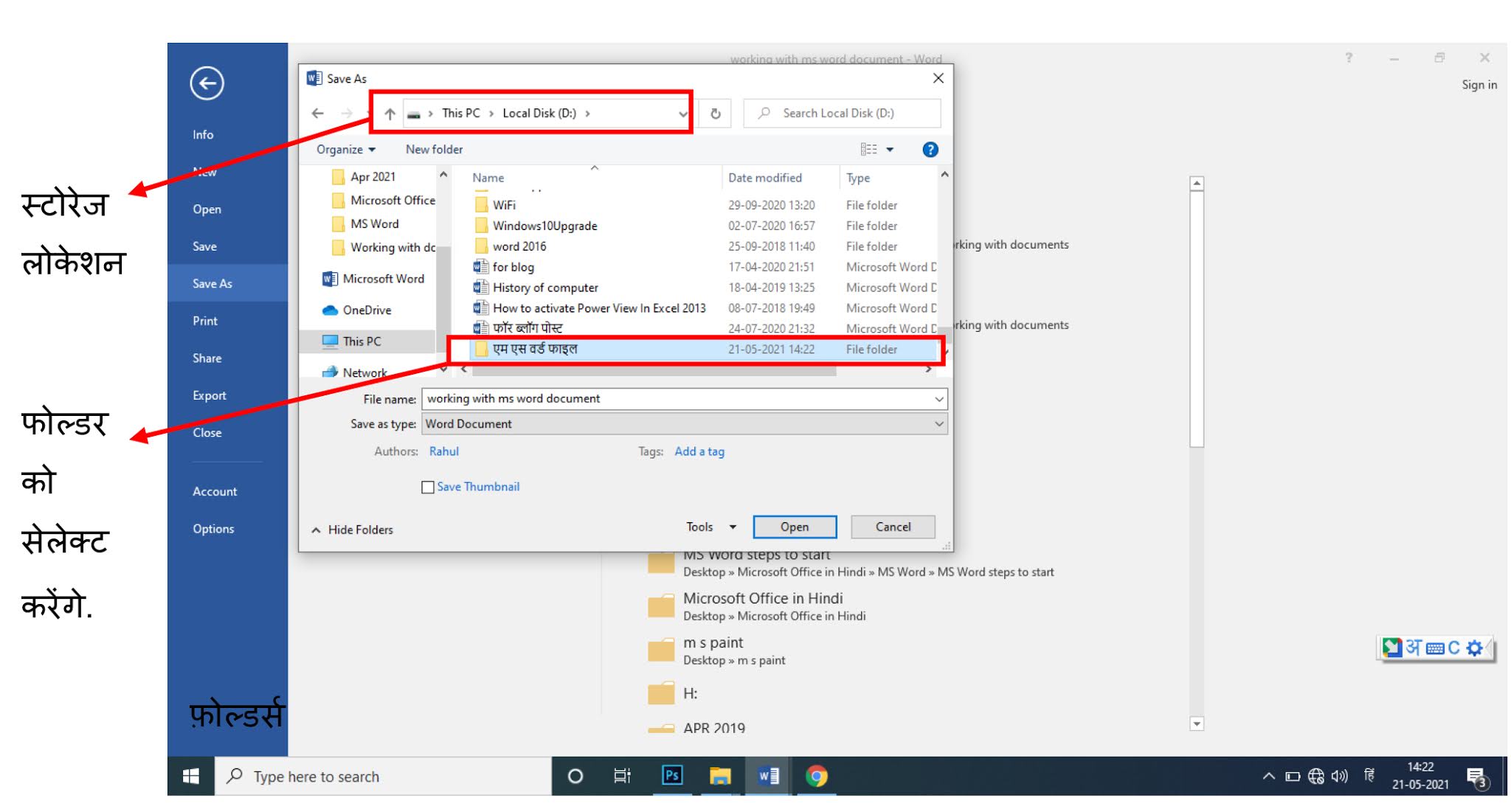Screen dimensions: 1511x812
Task: Enable the Save Thumbnail checkbox
Action: tap(427, 487)
